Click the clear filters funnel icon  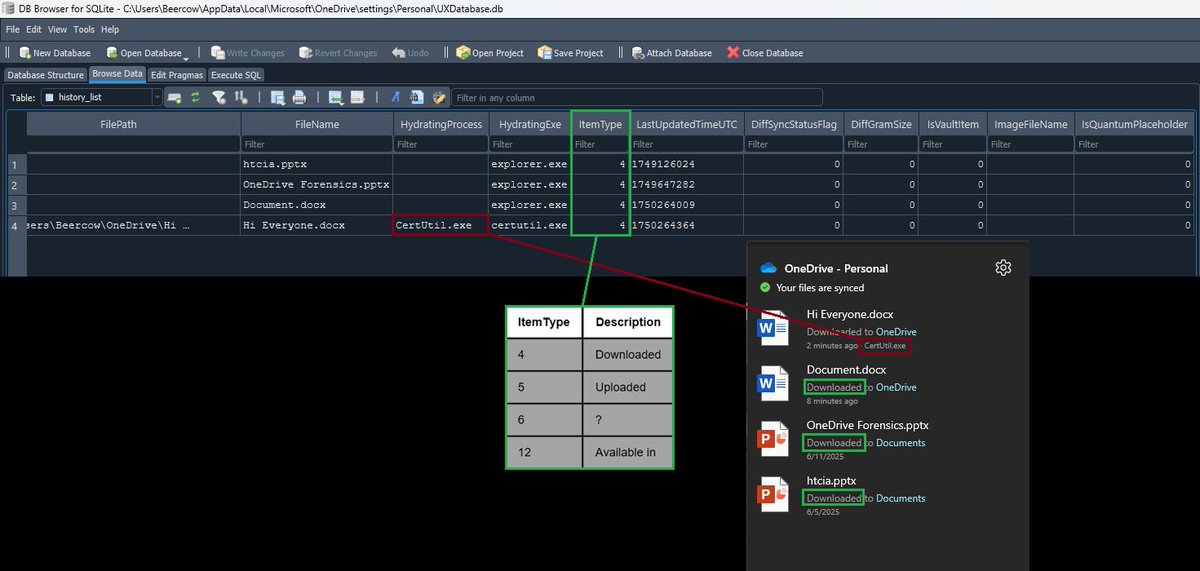[x=218, y=97]
